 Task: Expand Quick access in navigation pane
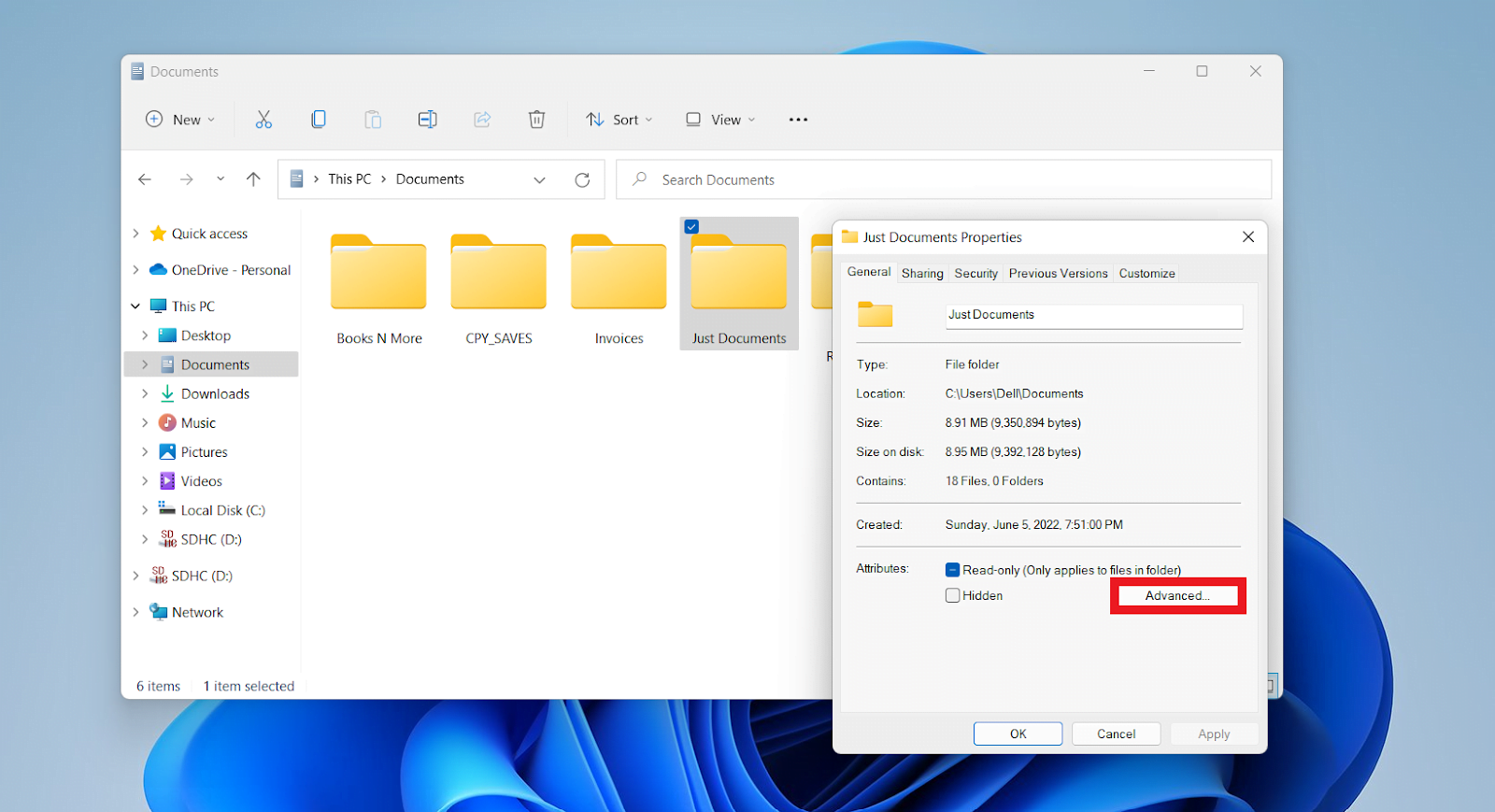point(136,234)
